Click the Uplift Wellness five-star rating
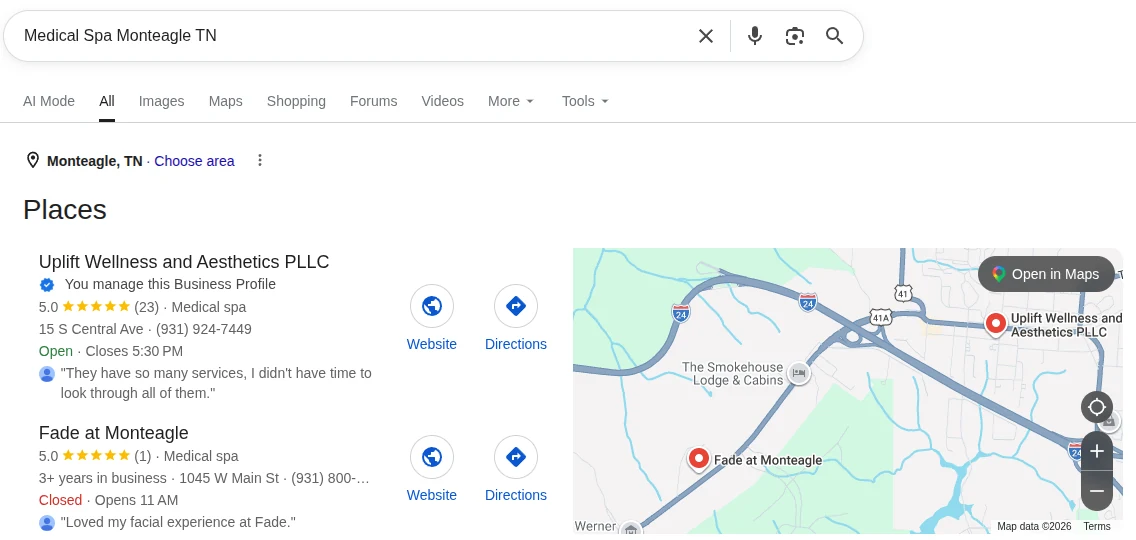This screenshot has height=540, width=1136. [96, 307]
